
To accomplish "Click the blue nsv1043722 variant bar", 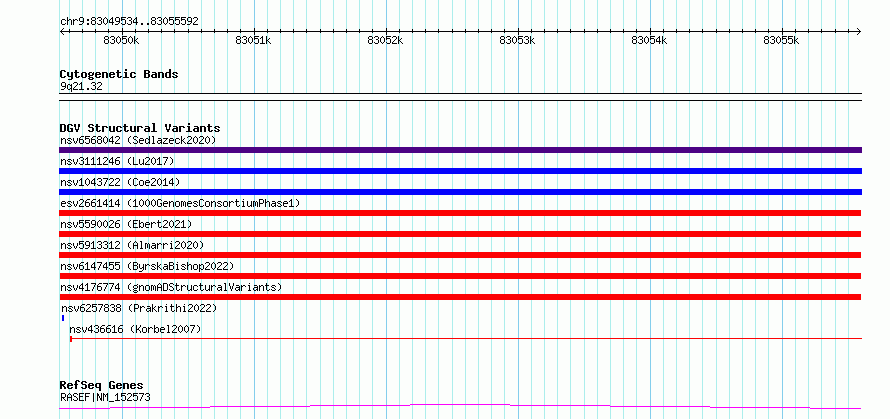I will pos(460,192).
